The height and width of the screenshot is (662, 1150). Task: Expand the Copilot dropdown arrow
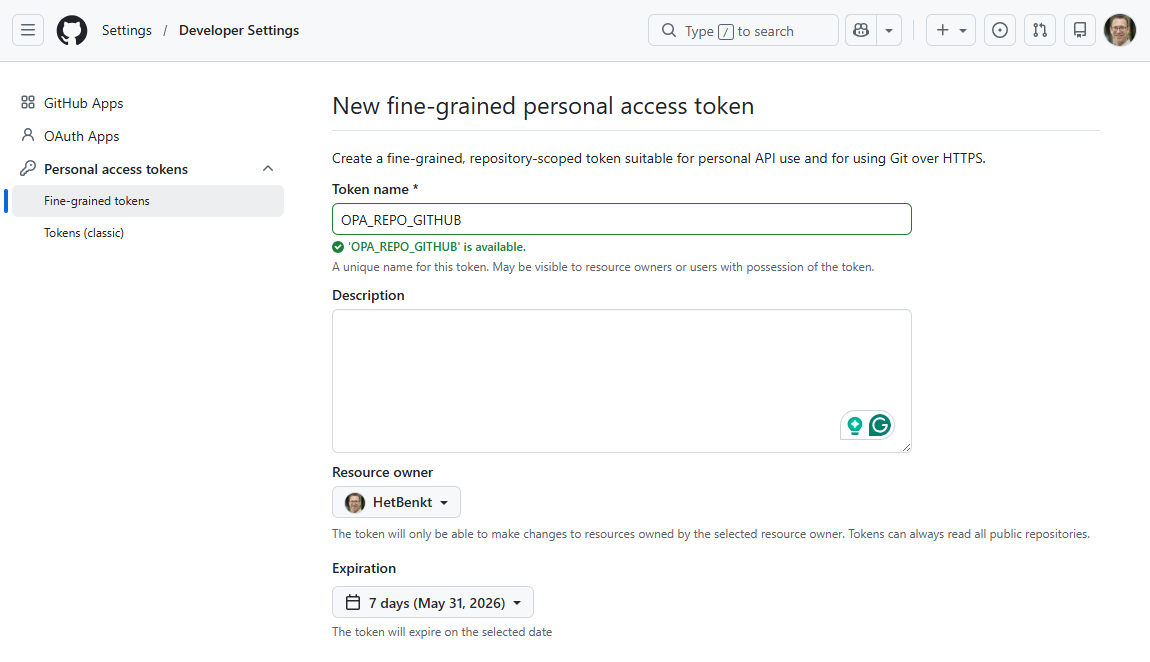coord(889,30)
